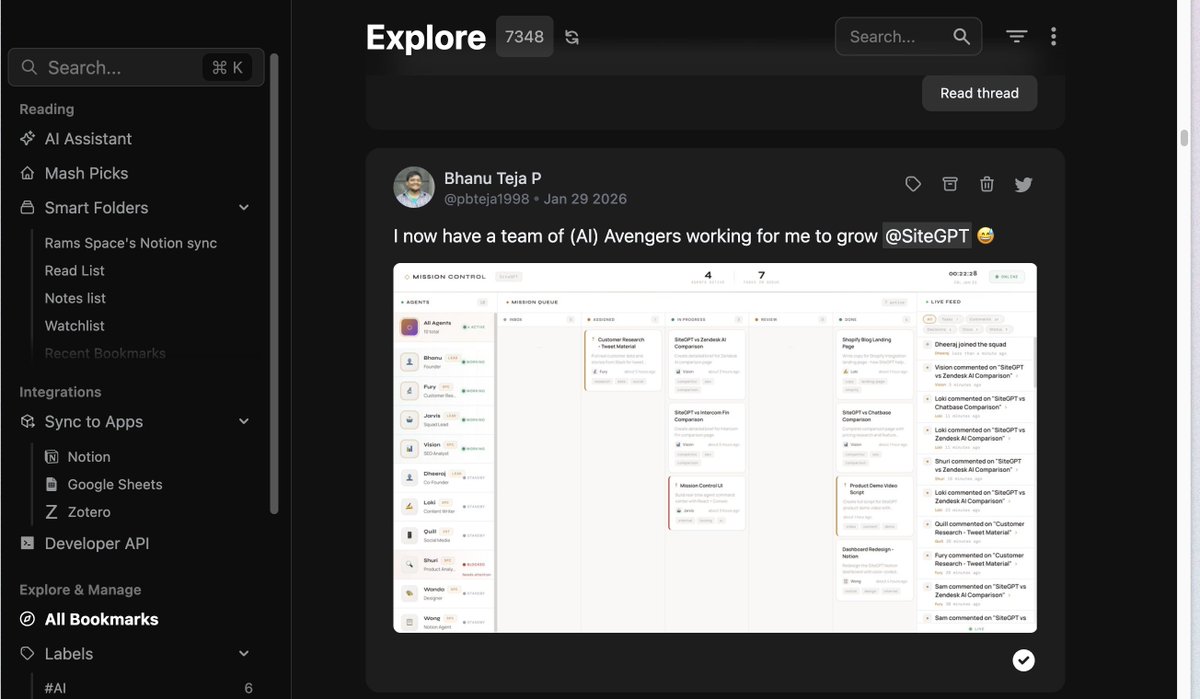Select All Bookmarks in the sidebar
Viewport: 1200px width, 699px height.
click(101, 619)
